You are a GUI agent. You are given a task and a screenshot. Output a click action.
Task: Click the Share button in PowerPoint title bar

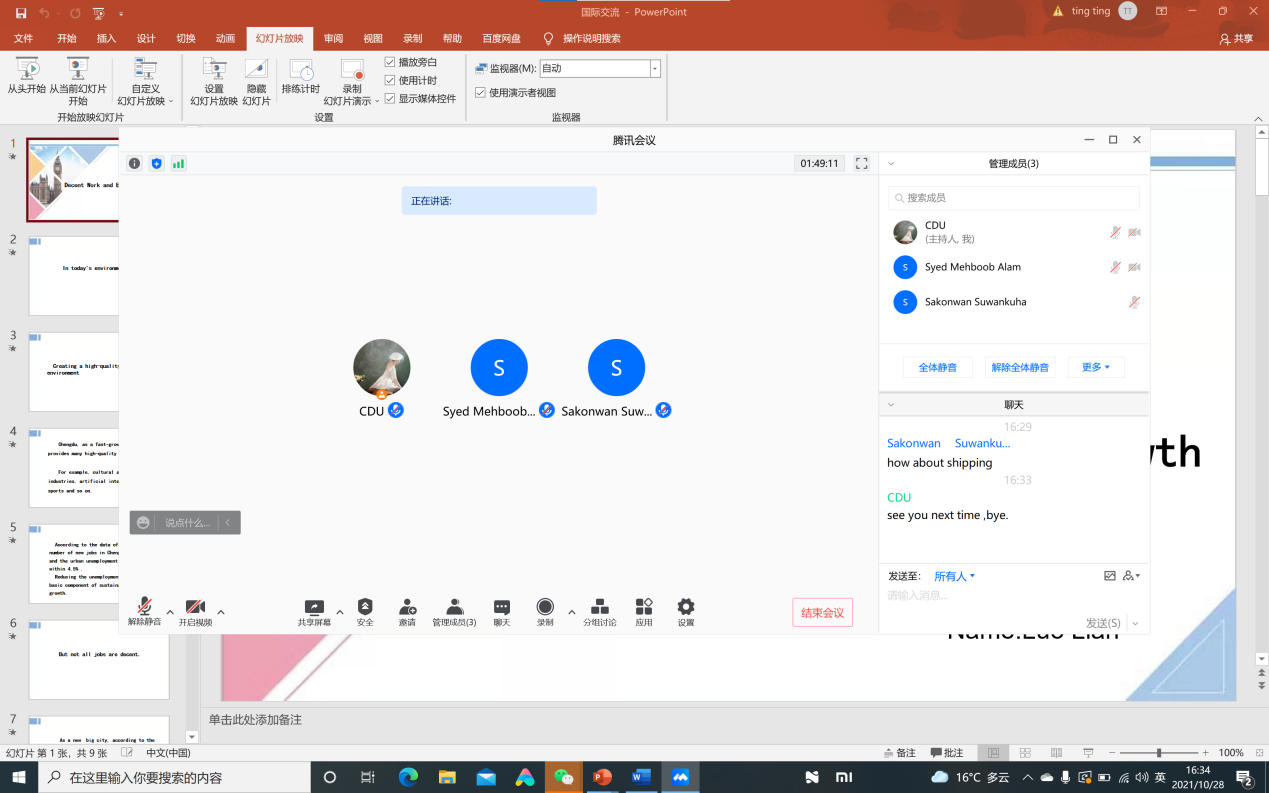point(1237,38)
